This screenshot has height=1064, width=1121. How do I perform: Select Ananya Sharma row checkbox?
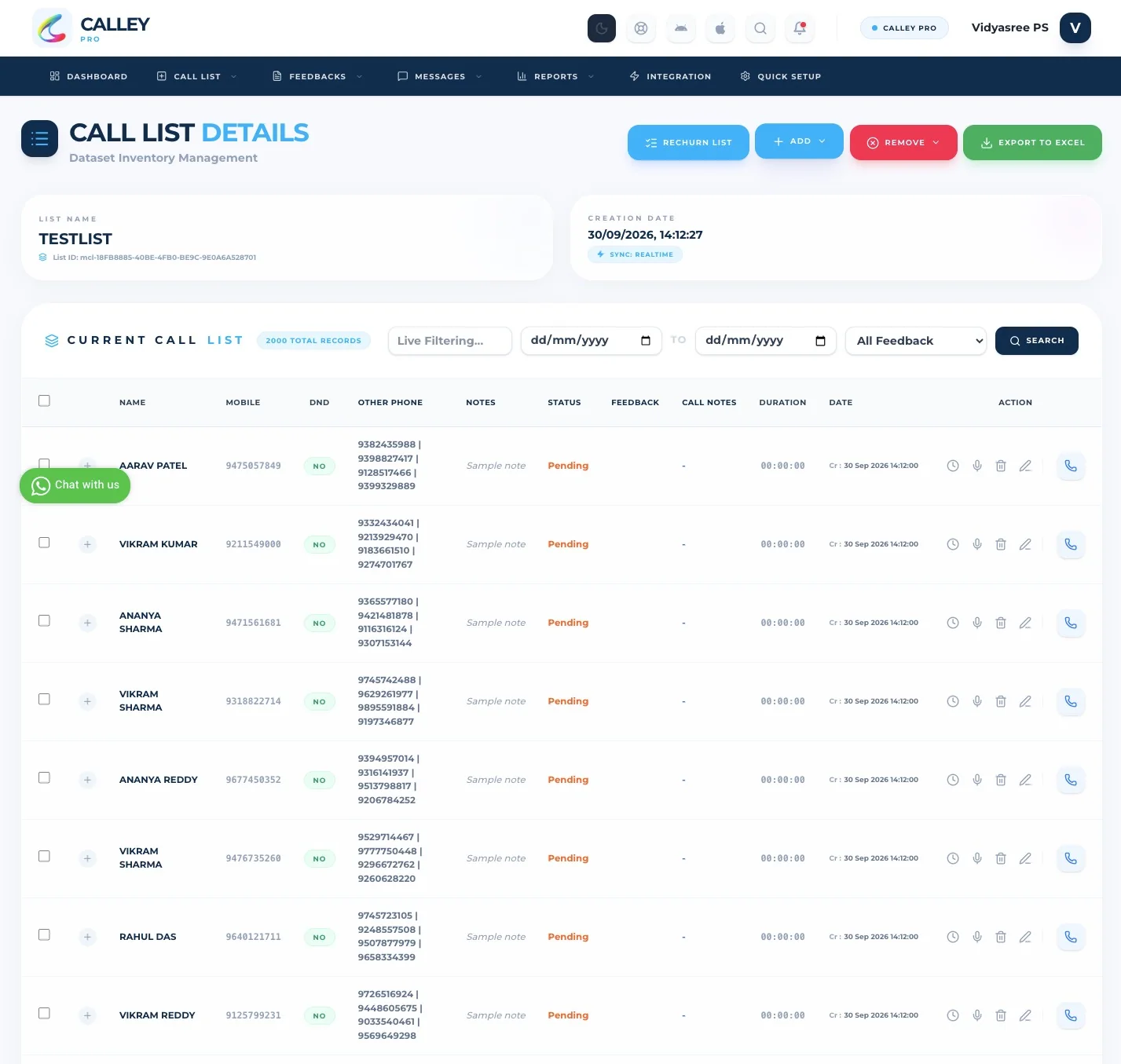coord(44,620)
